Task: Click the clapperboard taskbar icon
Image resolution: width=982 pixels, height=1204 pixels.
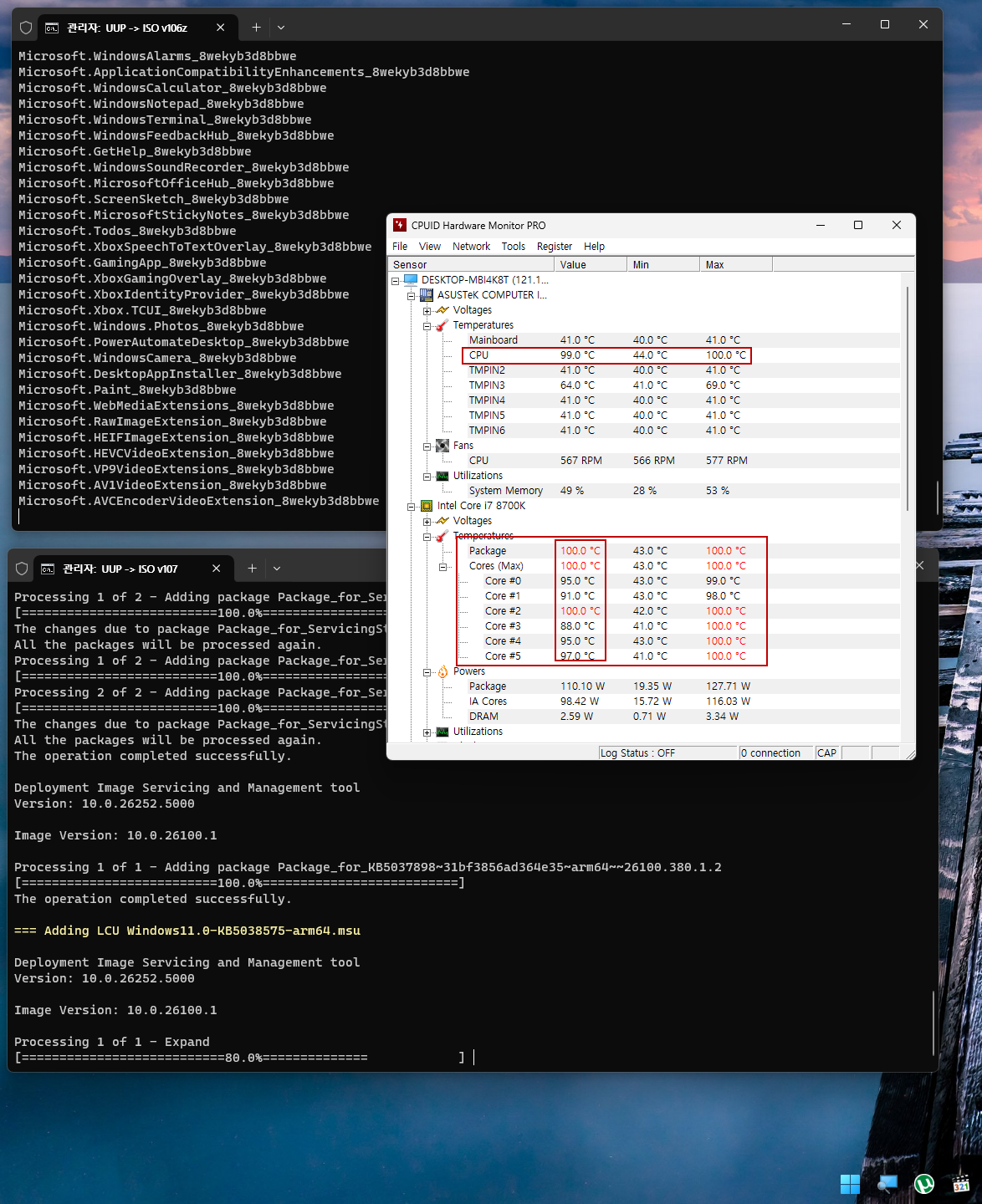Action: [961, 1184]
